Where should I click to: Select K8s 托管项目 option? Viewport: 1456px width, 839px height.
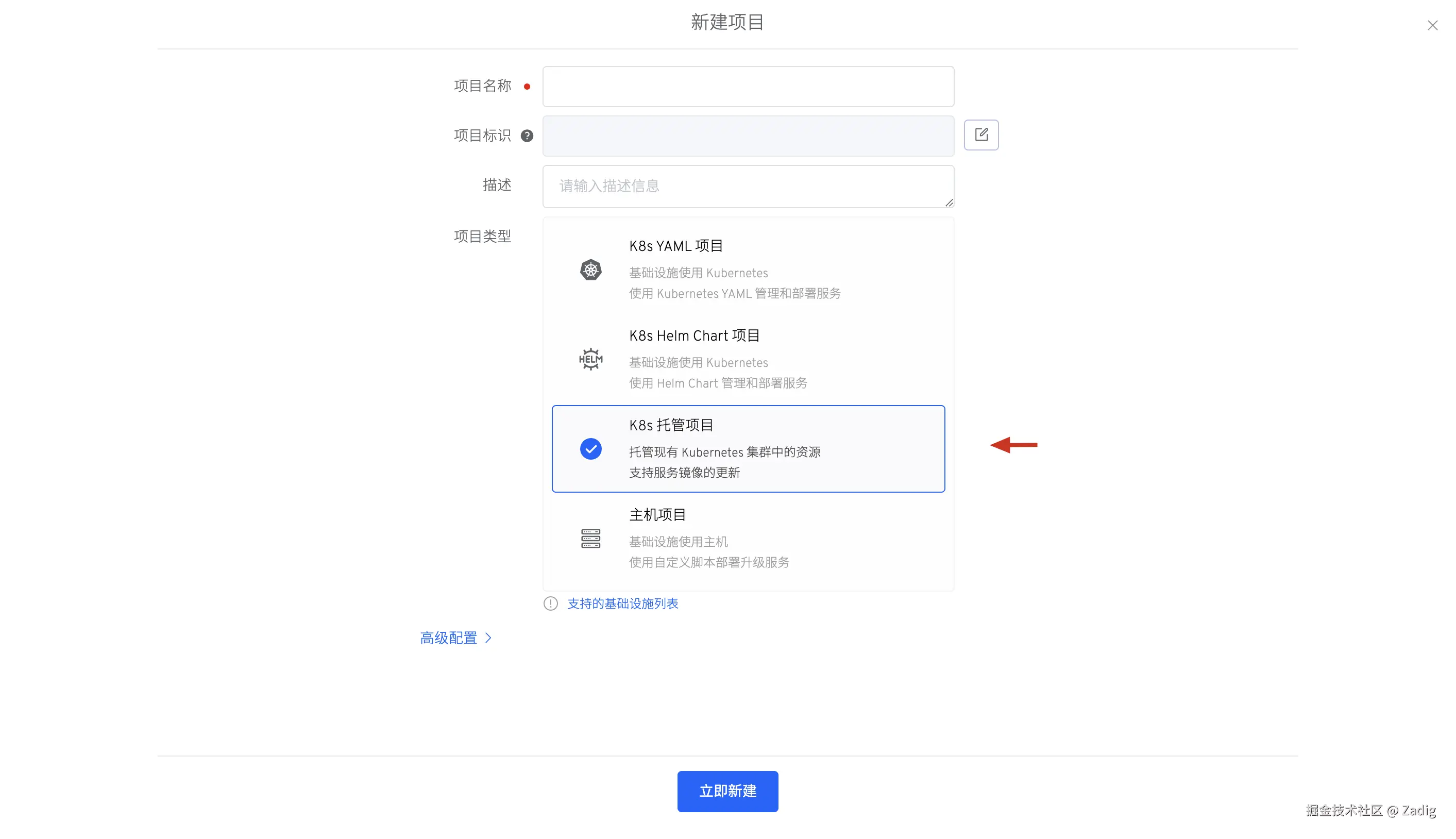click(748, 448)
